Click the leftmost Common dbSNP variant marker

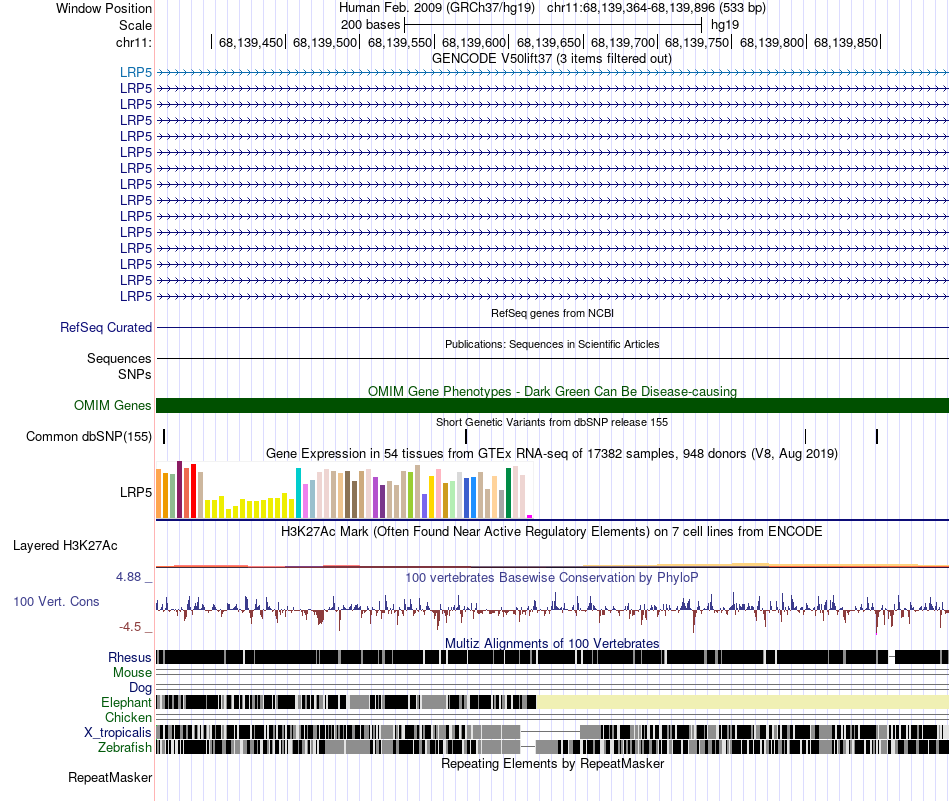coord(164,436)
